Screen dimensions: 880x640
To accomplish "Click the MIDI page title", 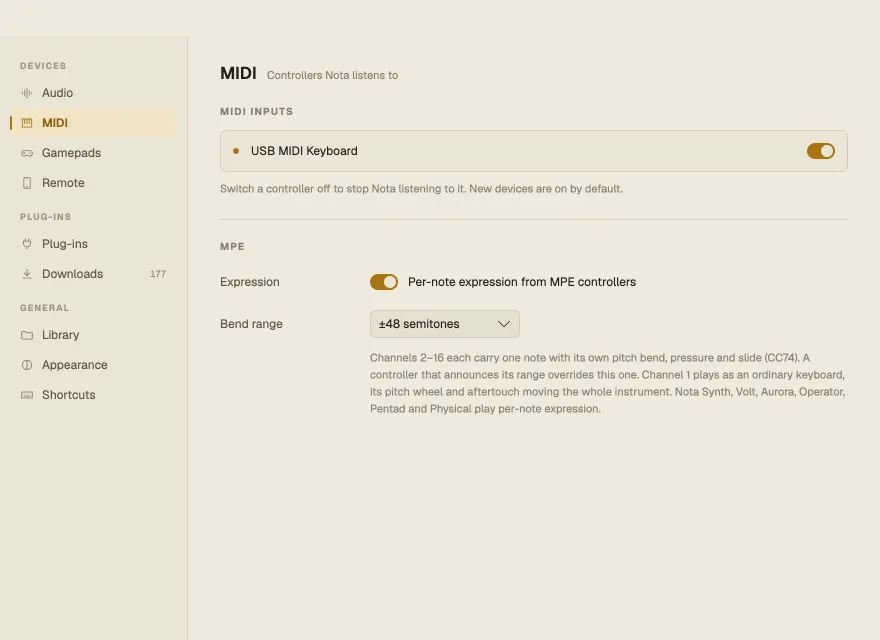I will point(239,74).
